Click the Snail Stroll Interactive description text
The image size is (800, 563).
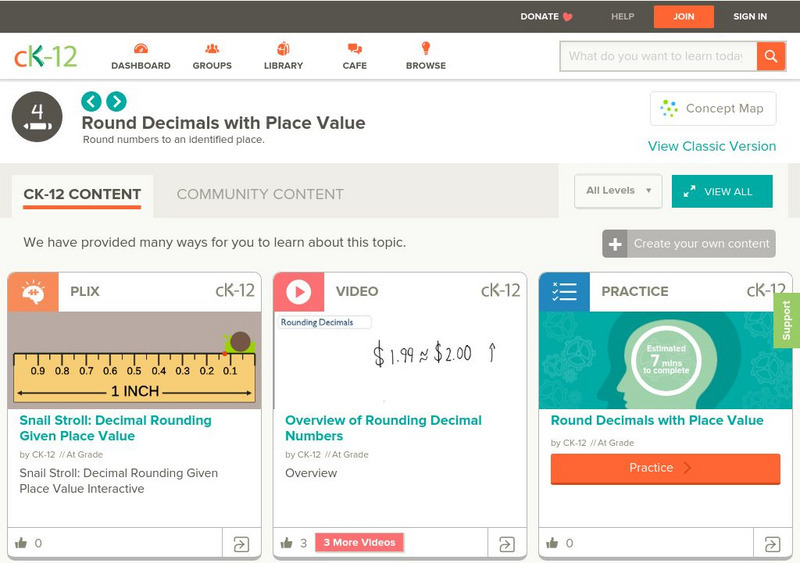[118, 481]
